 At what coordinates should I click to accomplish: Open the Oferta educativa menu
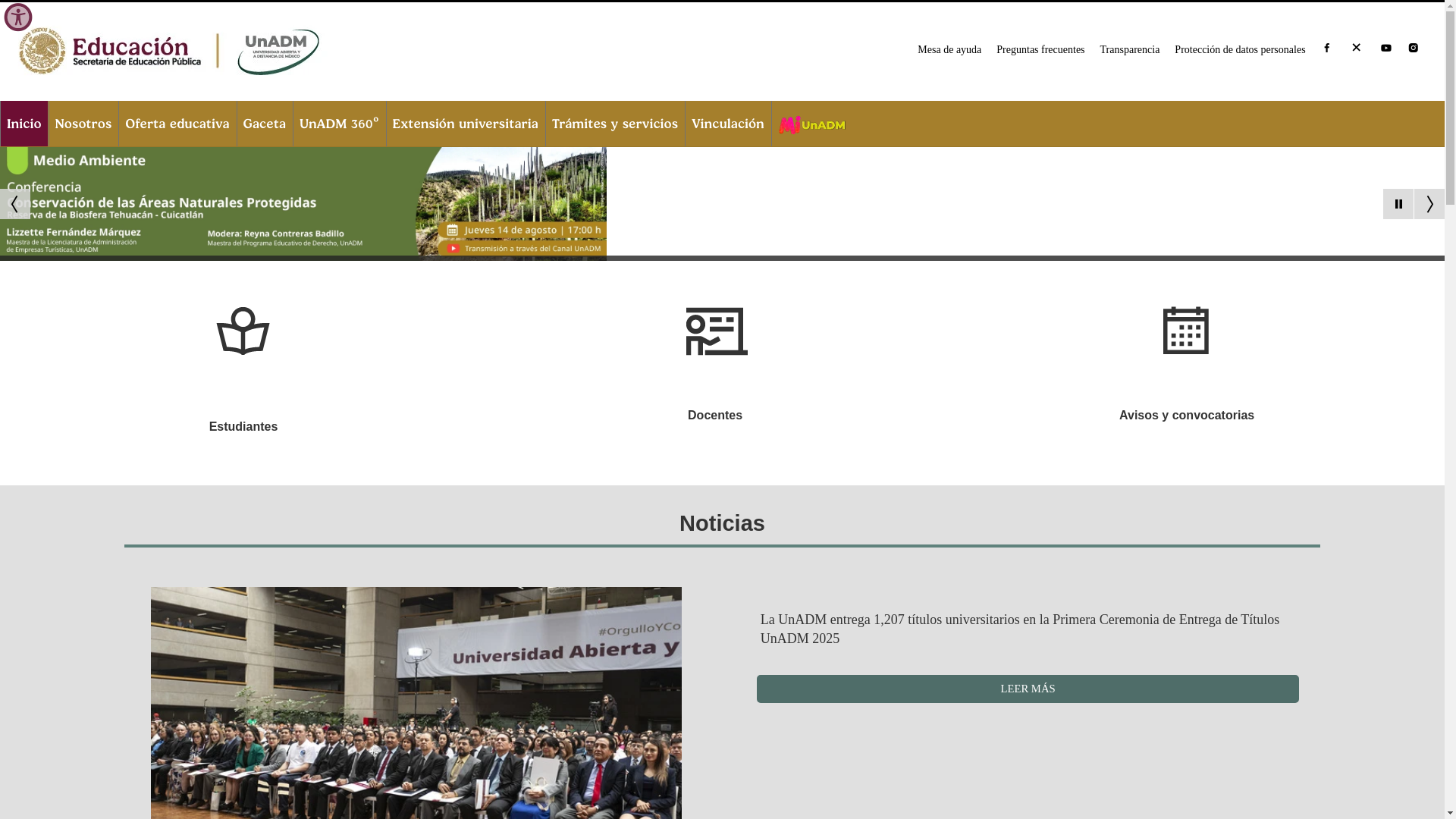[177, 124]
